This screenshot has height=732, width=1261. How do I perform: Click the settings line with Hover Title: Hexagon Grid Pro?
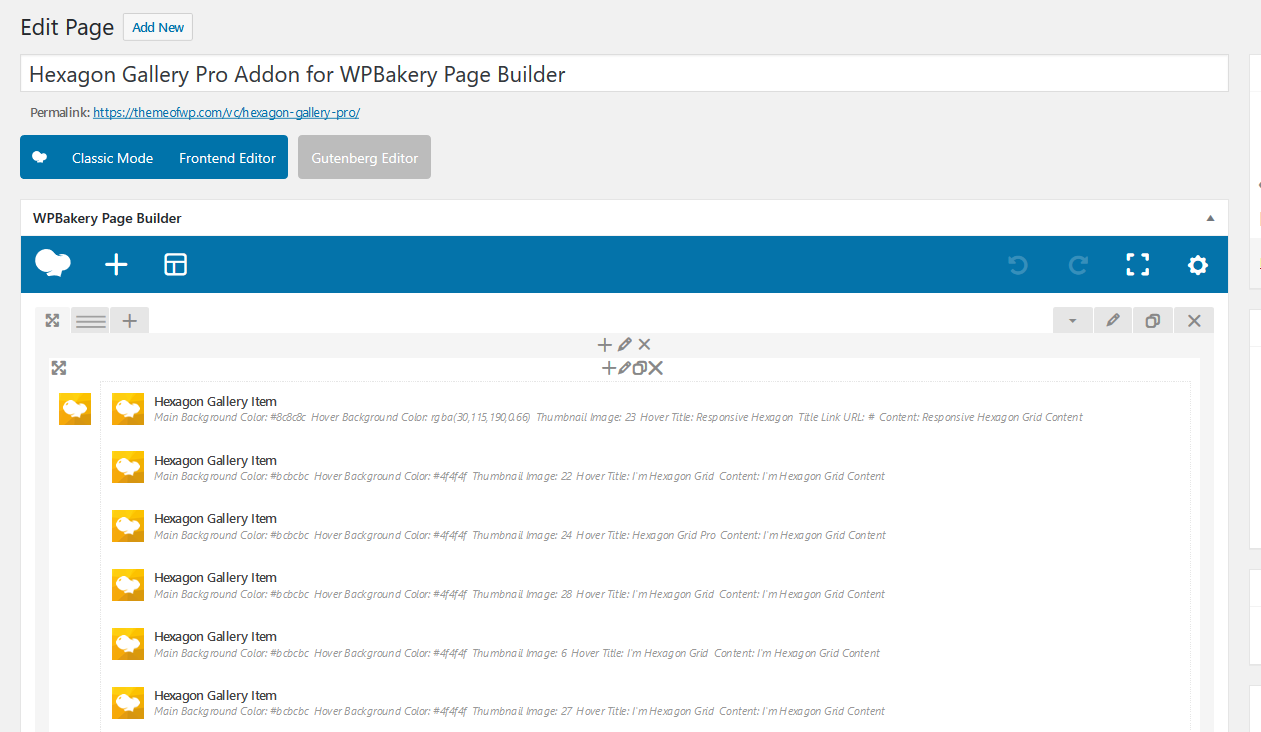click(x=520, y=535)
